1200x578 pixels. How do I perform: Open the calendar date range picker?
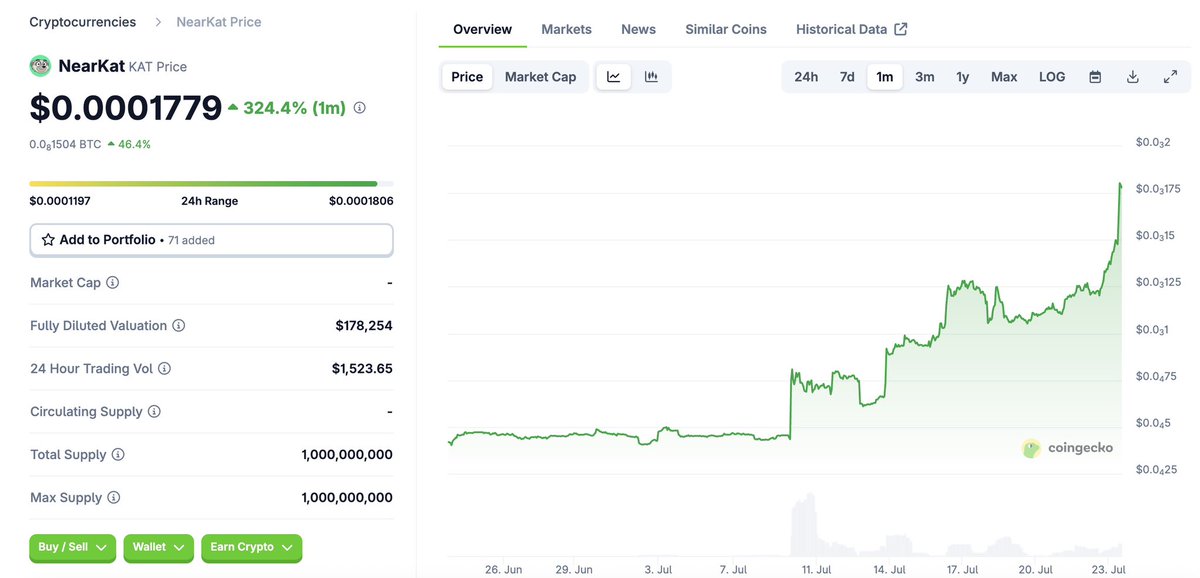click(1095, 77)
